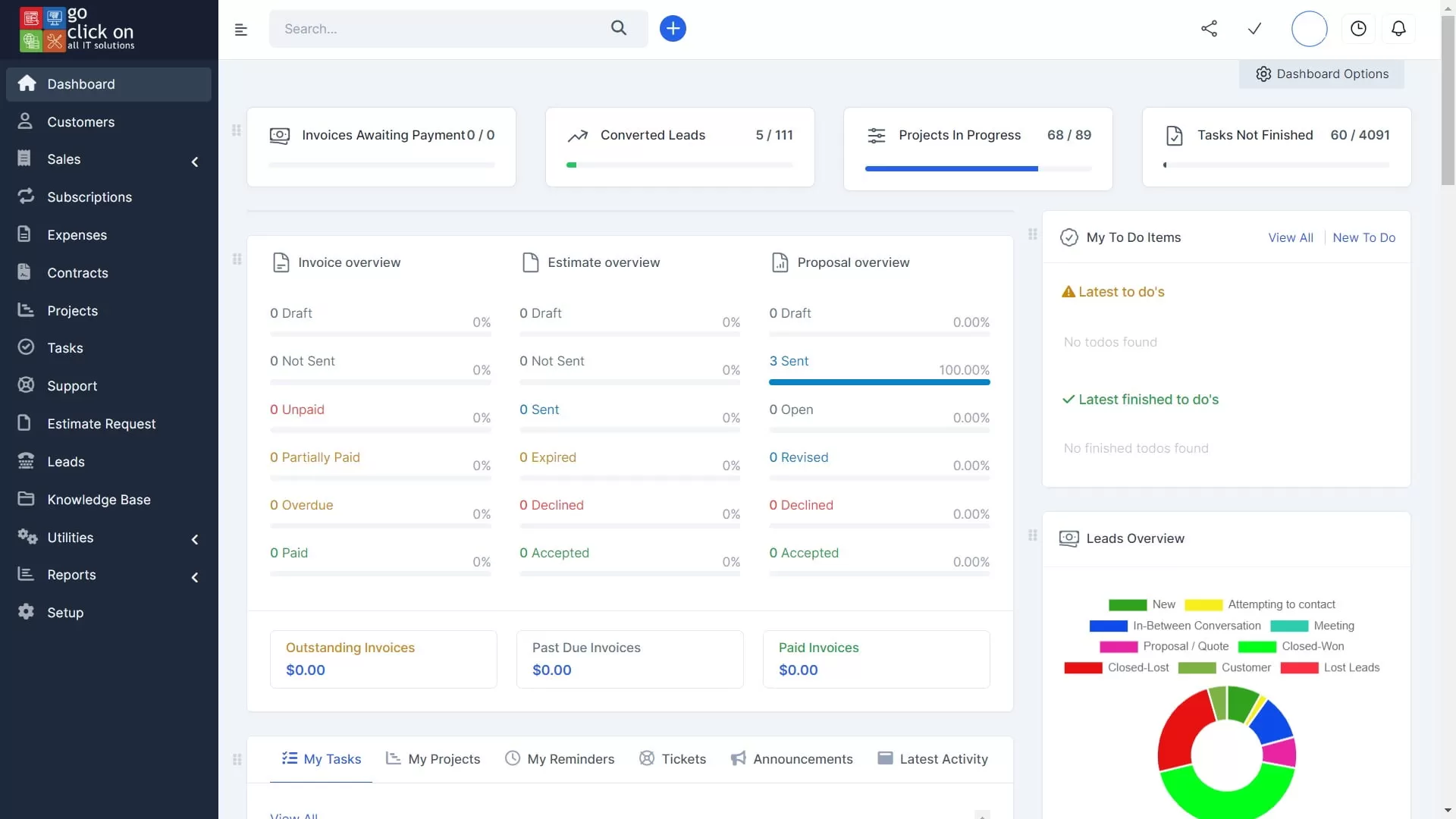
Task: Click the Dashboard home icon in sidebar
Action: tap(27, 83)
